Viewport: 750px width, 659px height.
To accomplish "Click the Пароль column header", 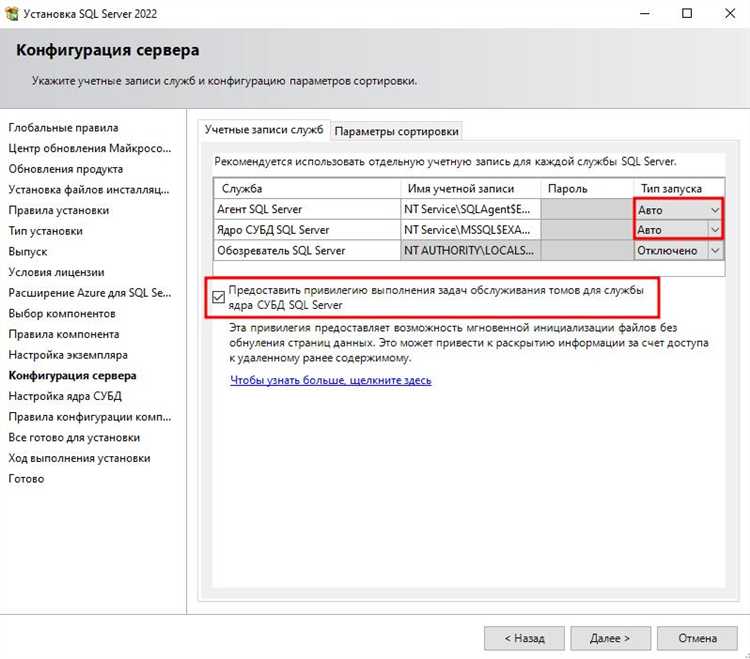I will [587, 188].
